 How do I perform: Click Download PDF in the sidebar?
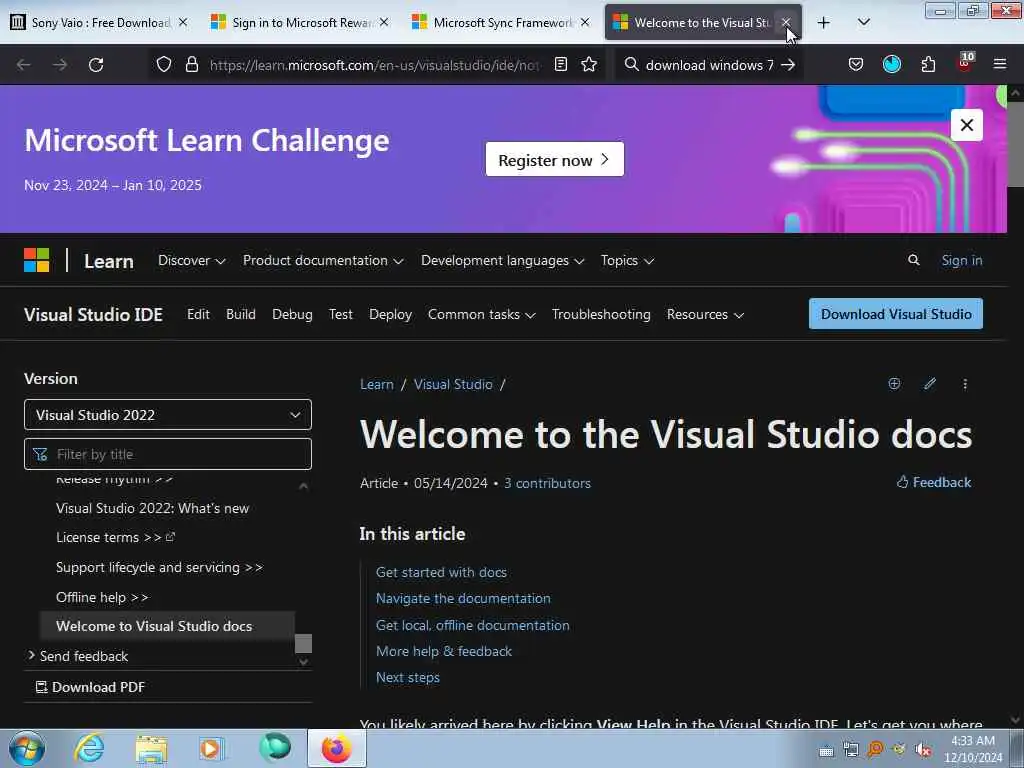tap(90, 687)
